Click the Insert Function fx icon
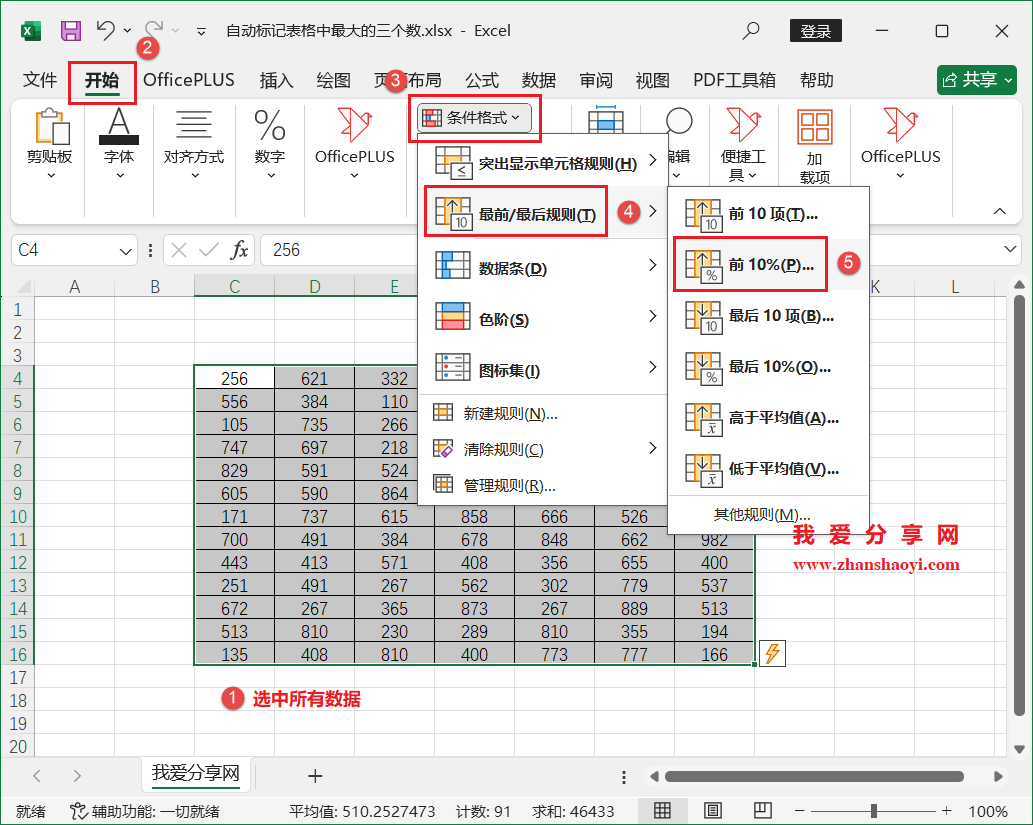Viewport: 1033px width, 825px height. (x=240, y=250)
